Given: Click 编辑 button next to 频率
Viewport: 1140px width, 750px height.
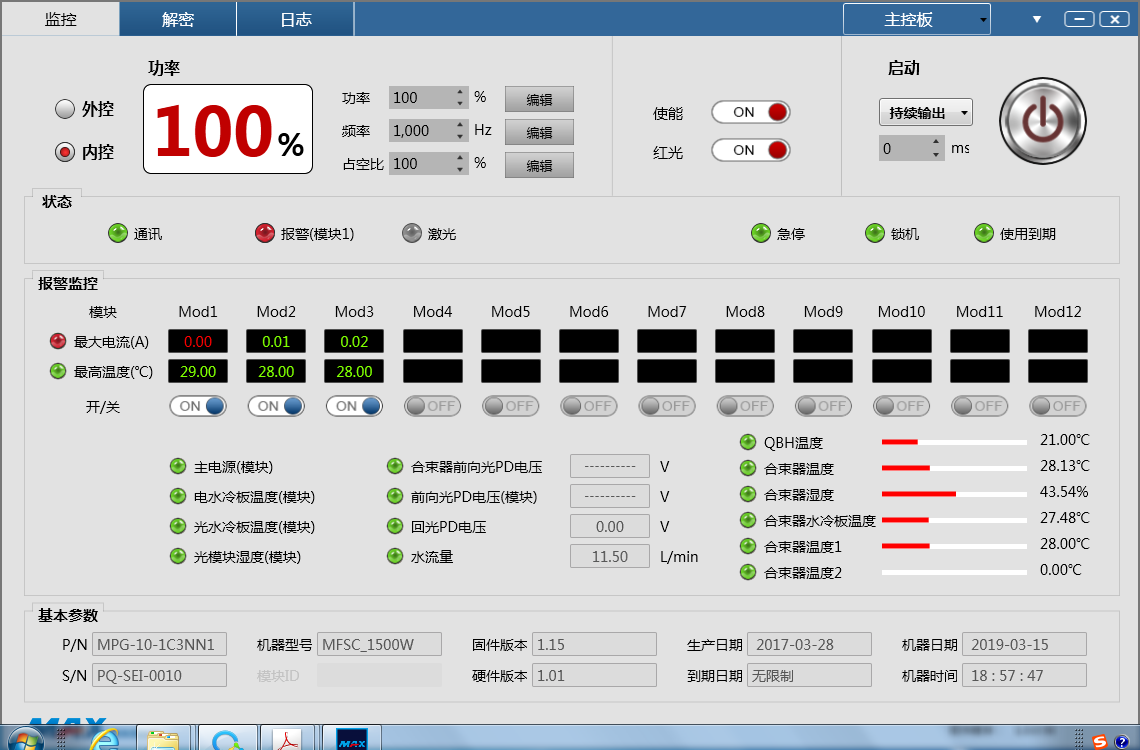Looking at the screenshot, I should pyautogui.click(x=539, y=132).
